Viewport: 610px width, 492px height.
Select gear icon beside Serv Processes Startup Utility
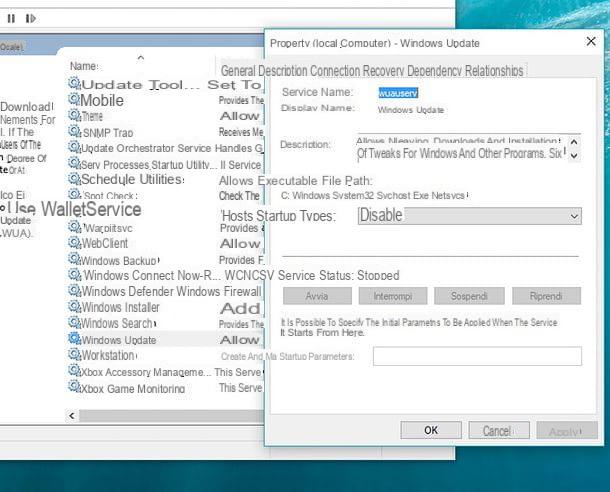(x=74, y=163)
